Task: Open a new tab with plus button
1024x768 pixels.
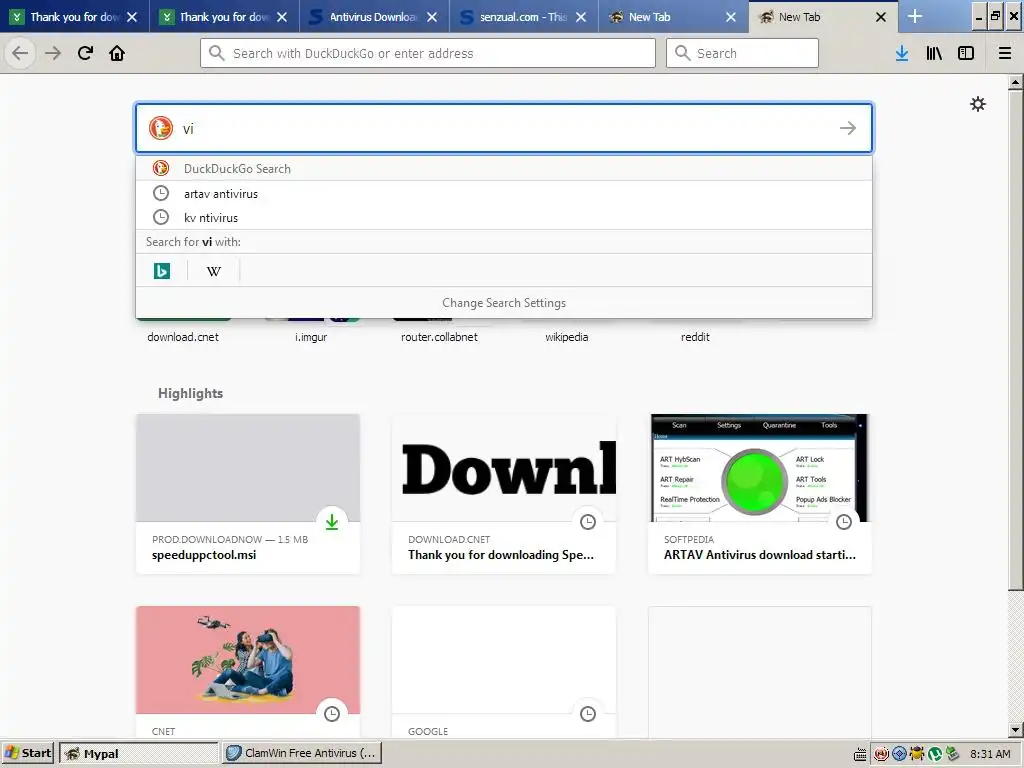Action: point(915,16)
